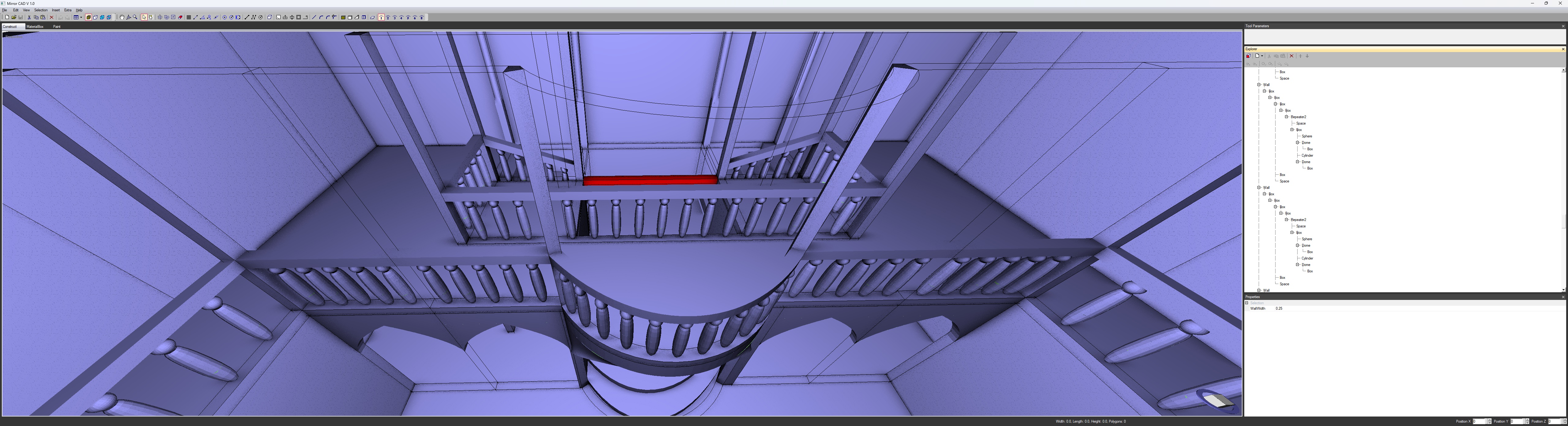Click the grid tool icon
Viewport: 1568px width, 426px height.
coord(189,17)
